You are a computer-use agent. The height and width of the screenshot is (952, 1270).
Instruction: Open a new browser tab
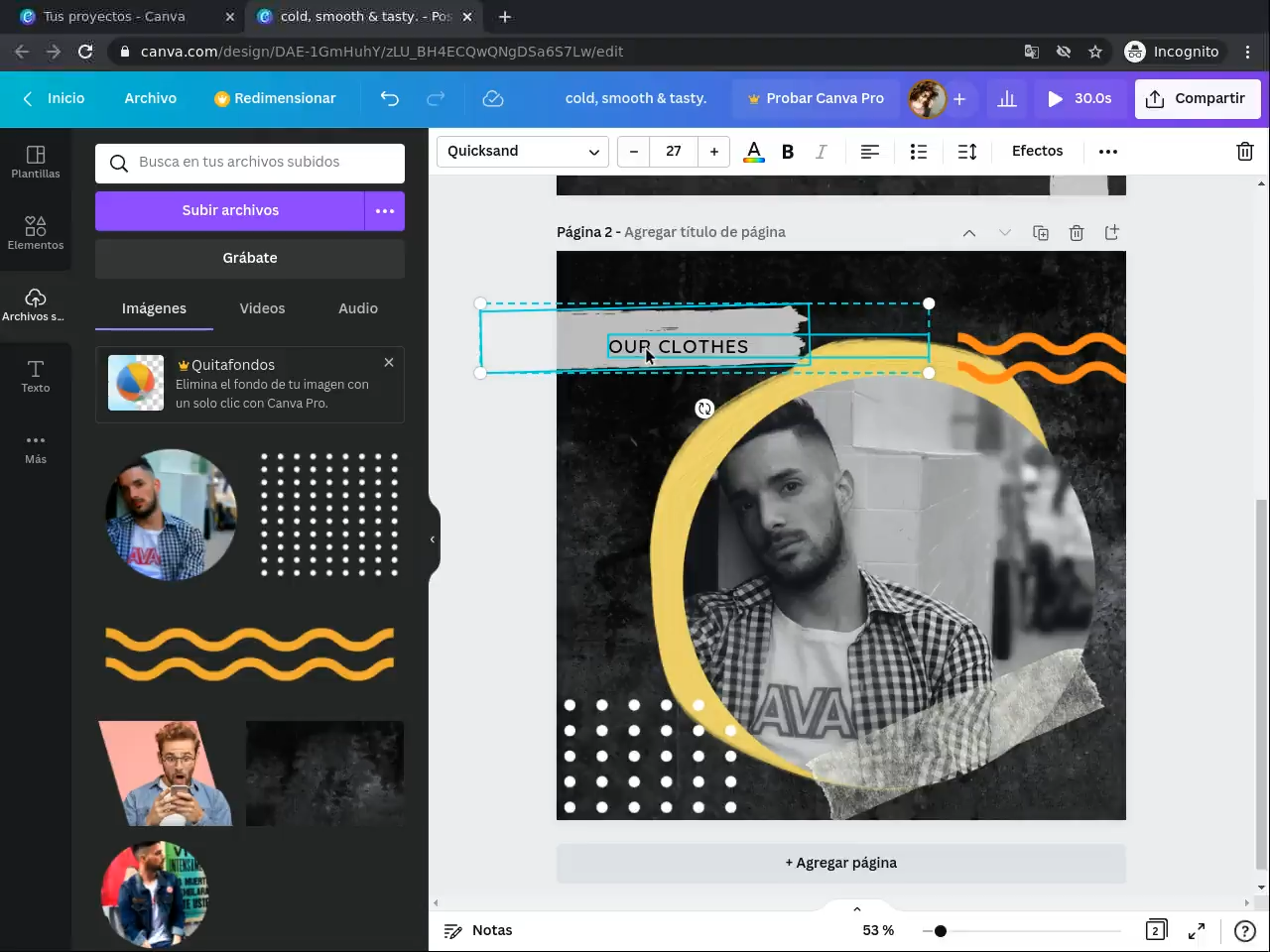point(505,17)
